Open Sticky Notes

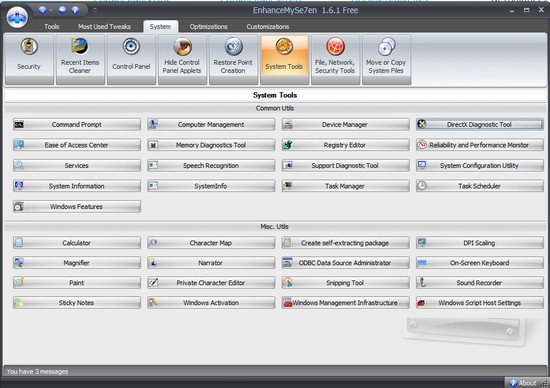77,303
